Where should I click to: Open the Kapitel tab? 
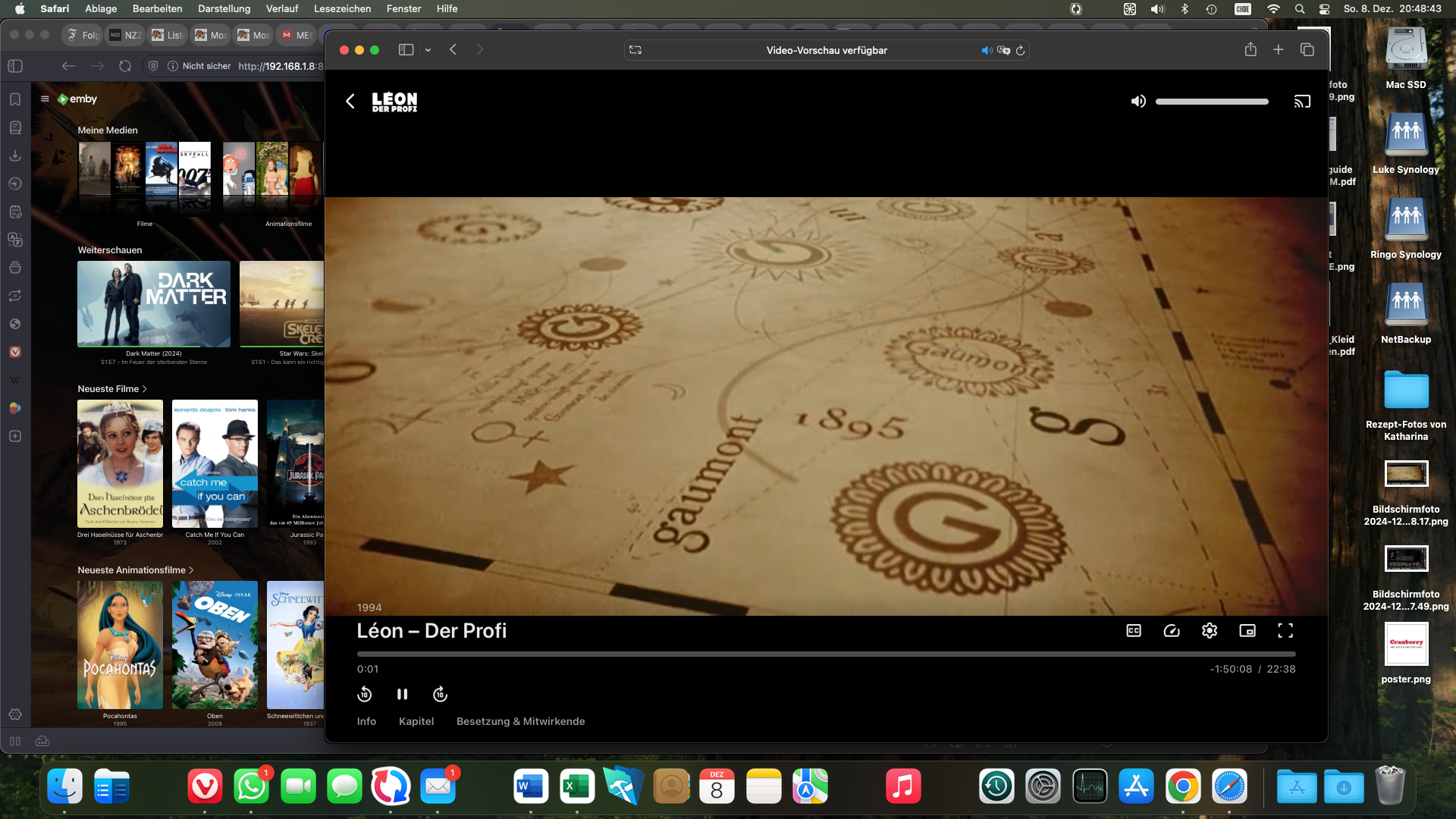tap(416, 722)
